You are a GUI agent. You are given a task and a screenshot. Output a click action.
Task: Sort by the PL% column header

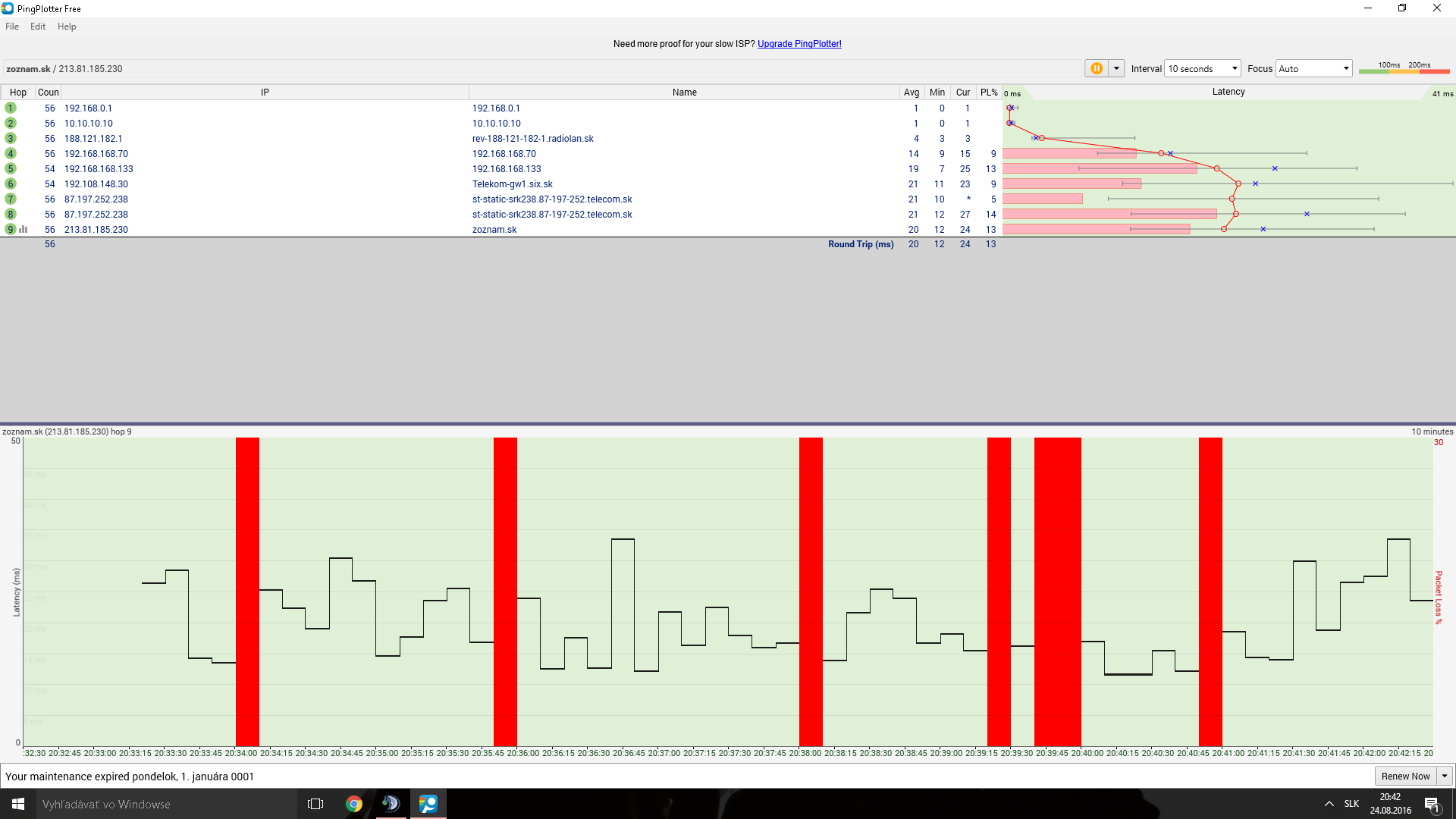988,93
